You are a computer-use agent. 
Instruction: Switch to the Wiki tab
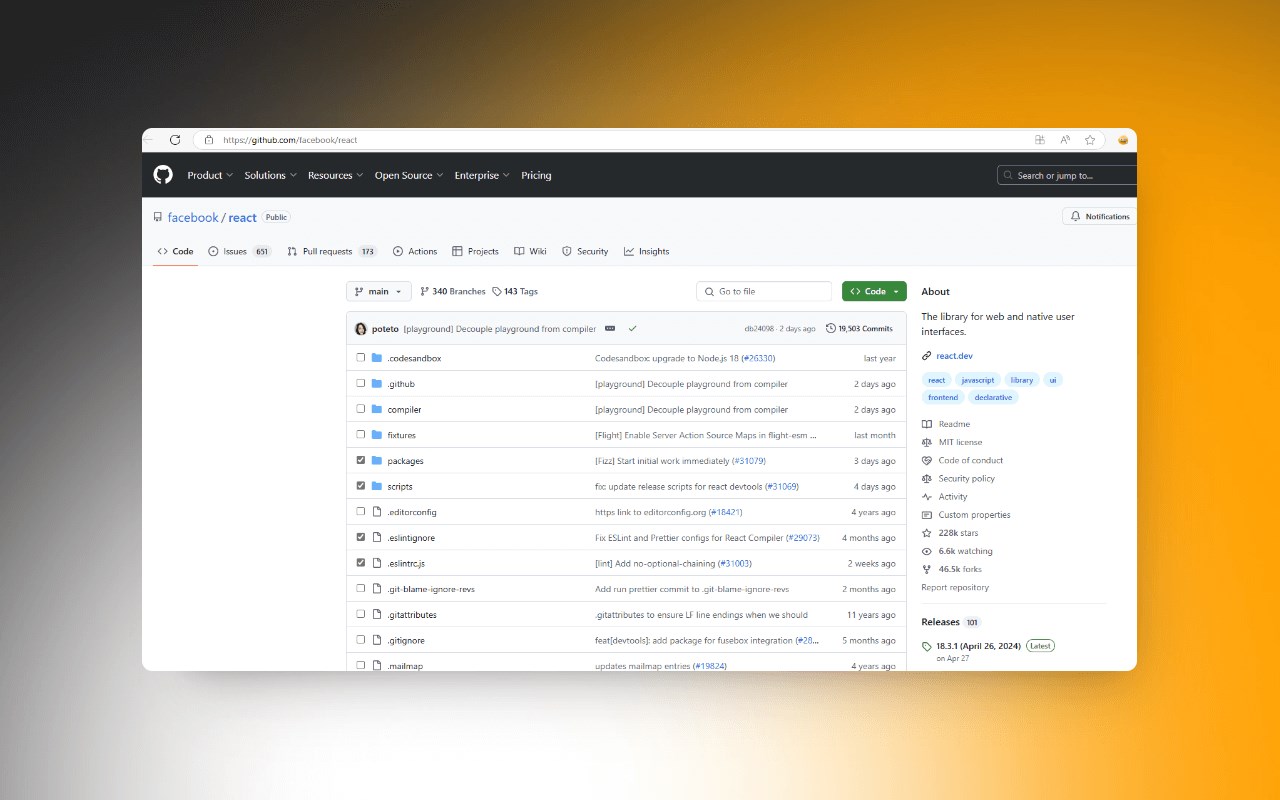point(530,251)
